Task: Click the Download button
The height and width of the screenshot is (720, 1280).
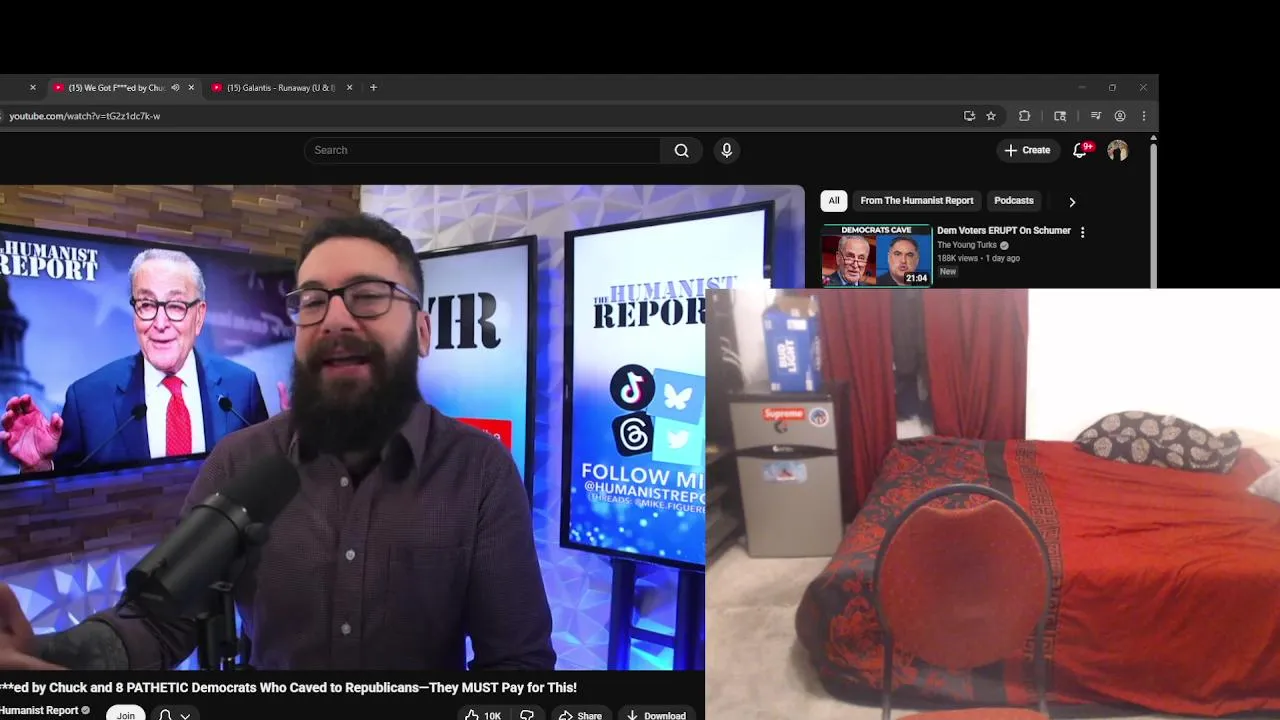Action: pos(656,715)
